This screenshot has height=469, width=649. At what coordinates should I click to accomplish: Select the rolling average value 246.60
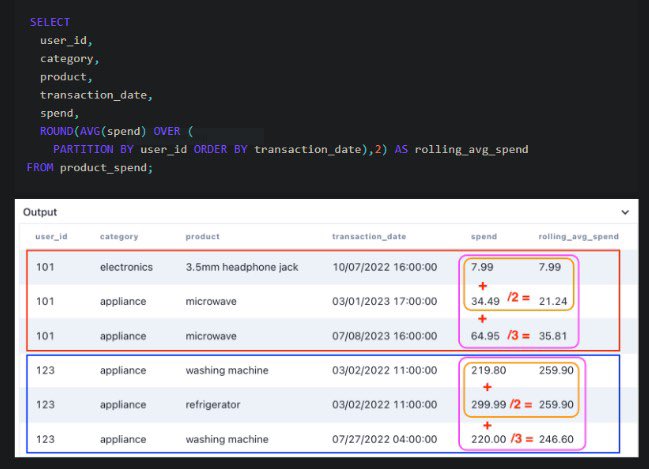click(556, 439)
